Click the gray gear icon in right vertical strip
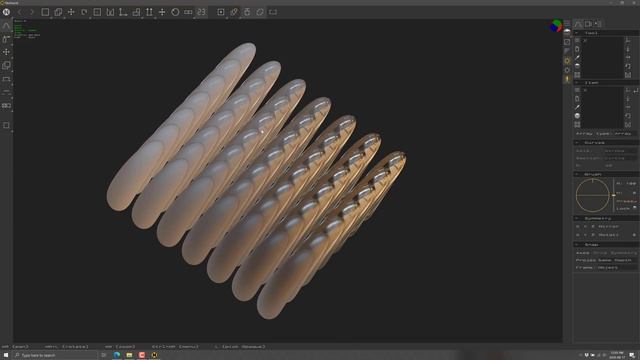 click(567, 70)
